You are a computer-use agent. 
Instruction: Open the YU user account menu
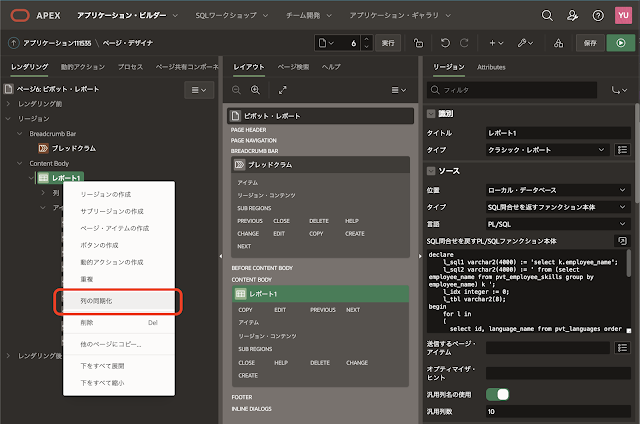point(623,16)
